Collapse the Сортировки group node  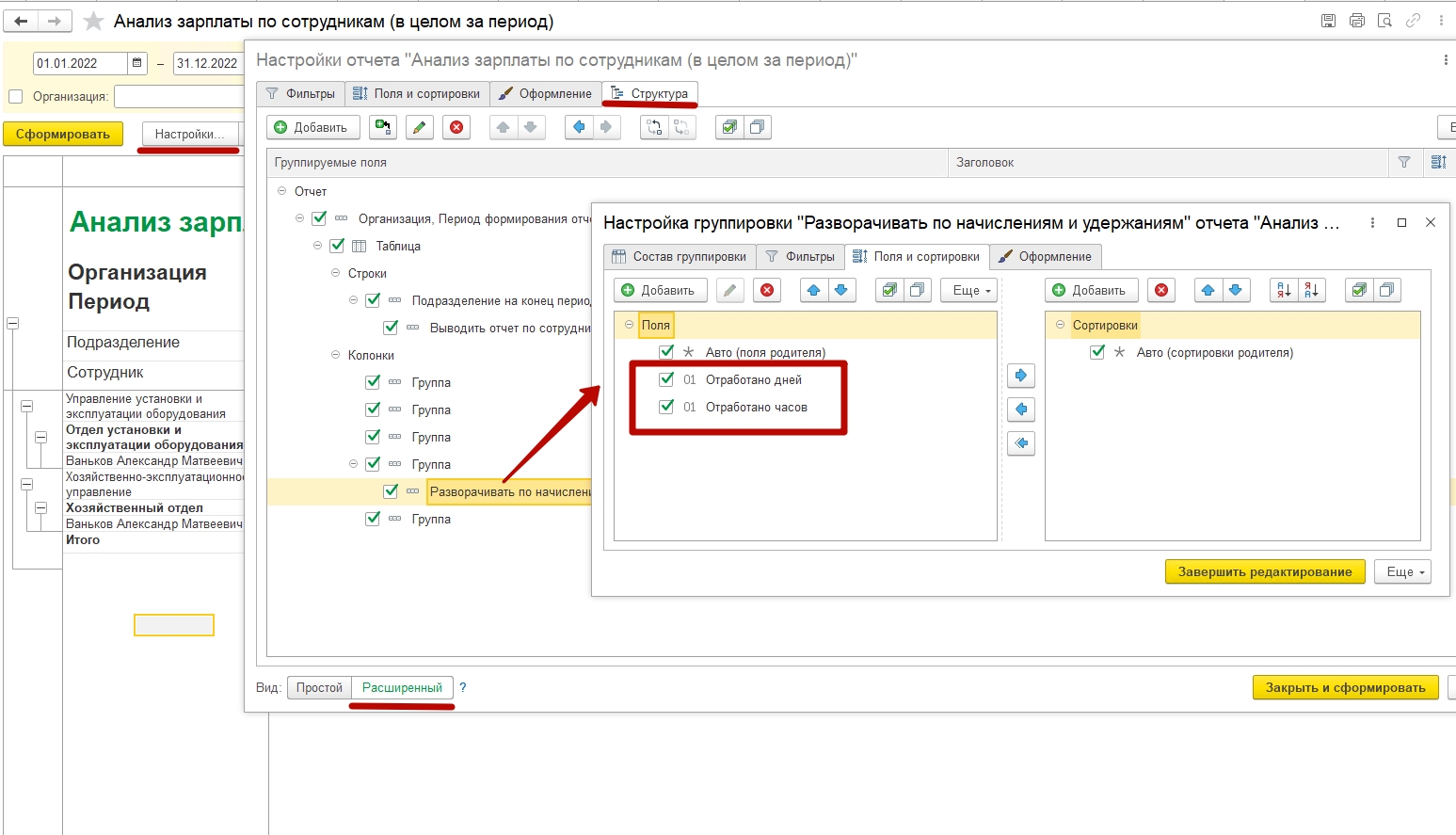pos(1060,325)
